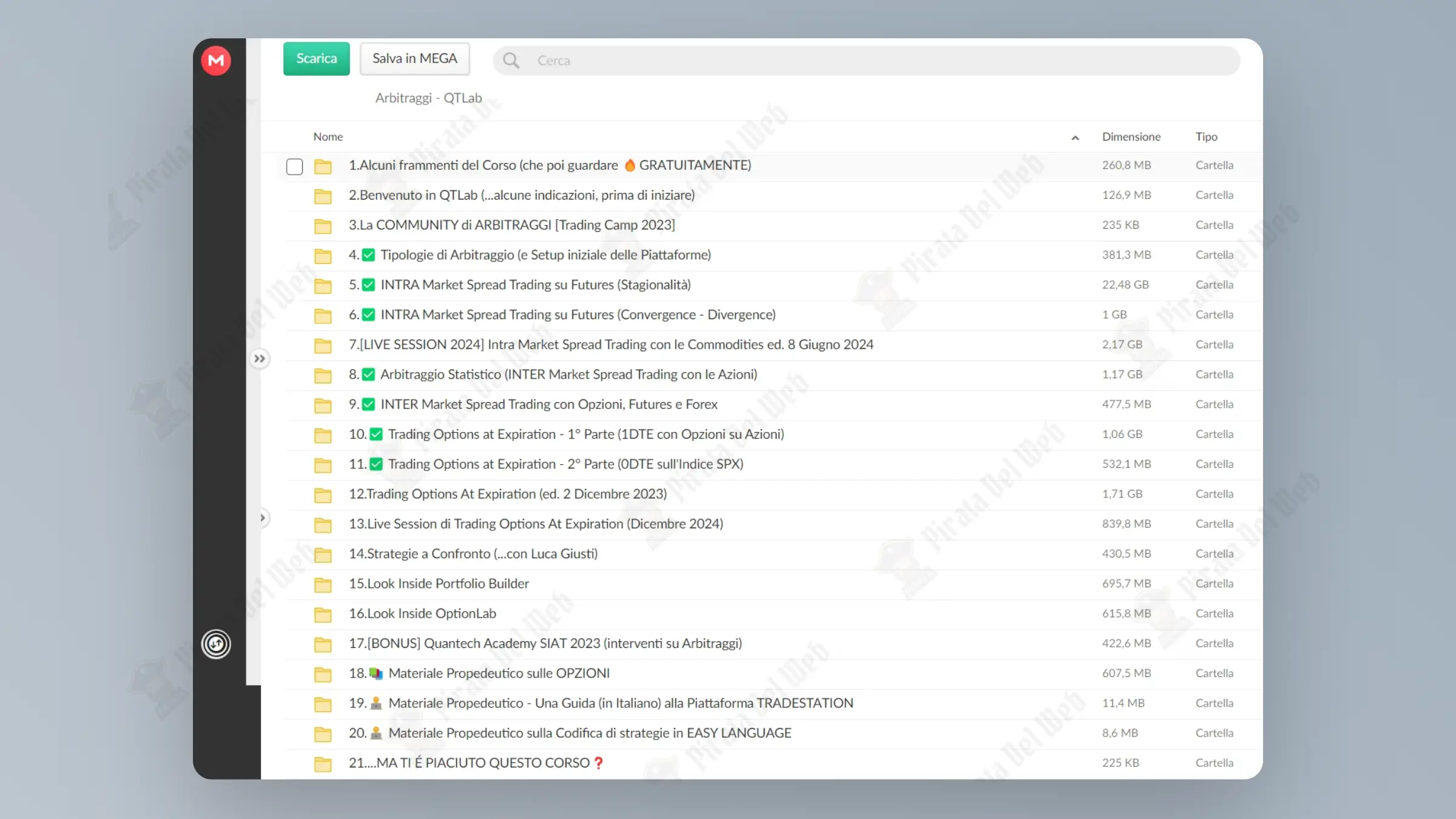
Task: Focus the Cerca search field
Action: point(866,61)
